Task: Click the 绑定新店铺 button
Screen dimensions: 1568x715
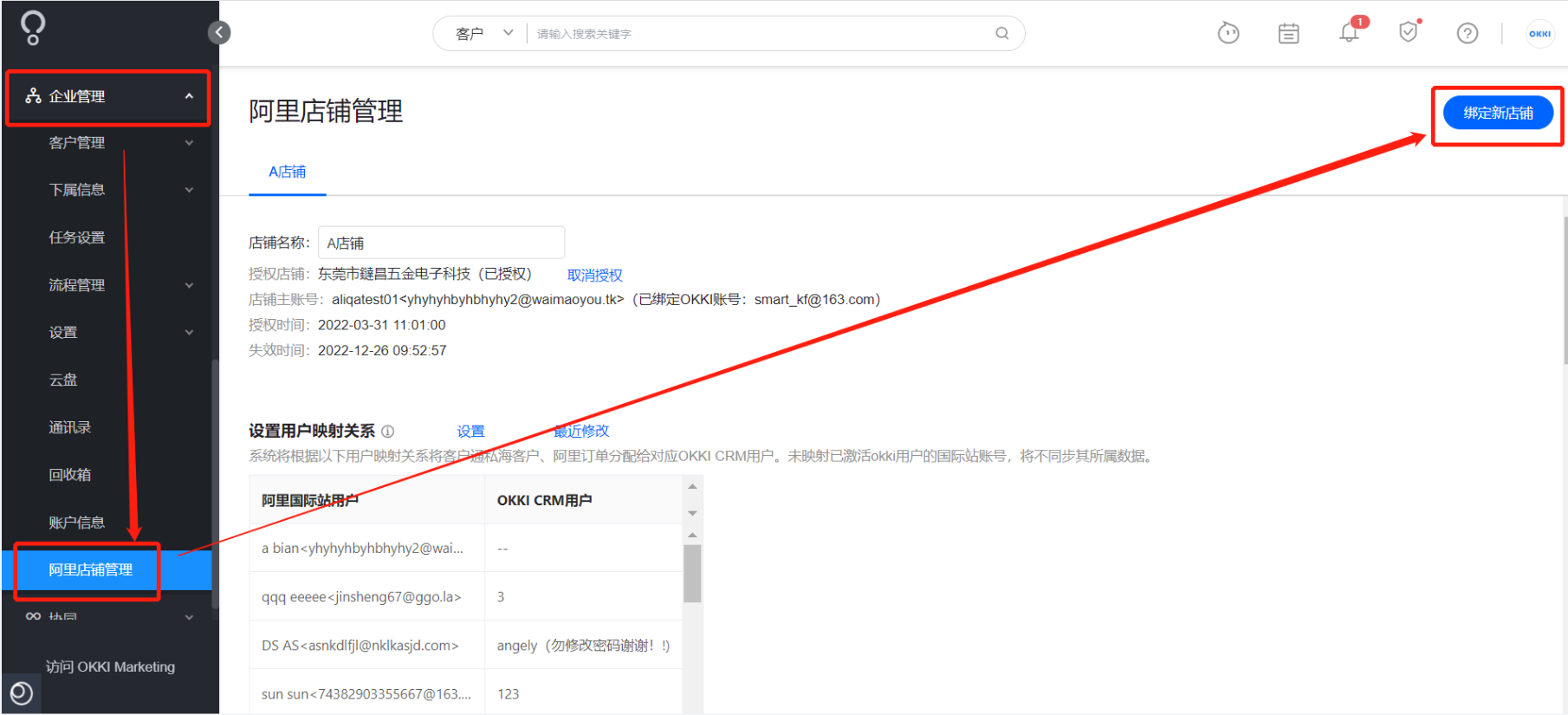Action: click(1498, 113)
